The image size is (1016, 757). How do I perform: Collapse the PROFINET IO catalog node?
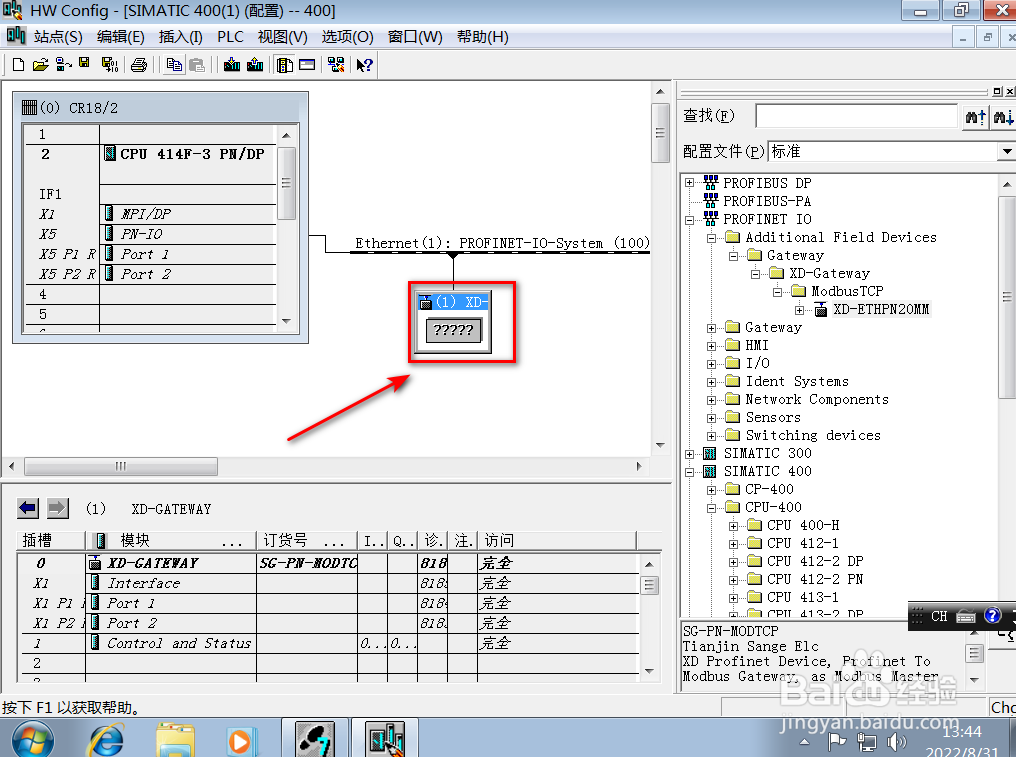click(689, 220)
